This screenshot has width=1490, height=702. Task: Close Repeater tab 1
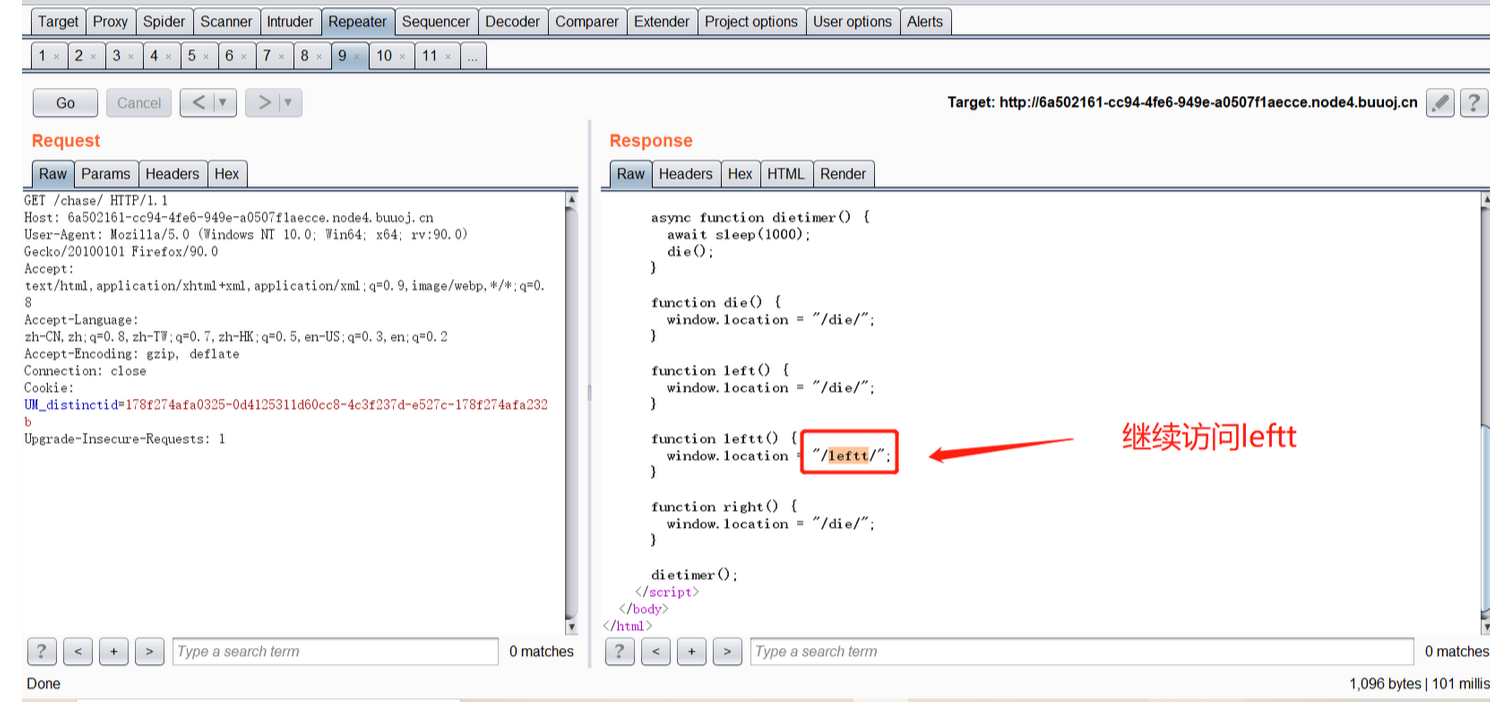[x=56, y=57]
